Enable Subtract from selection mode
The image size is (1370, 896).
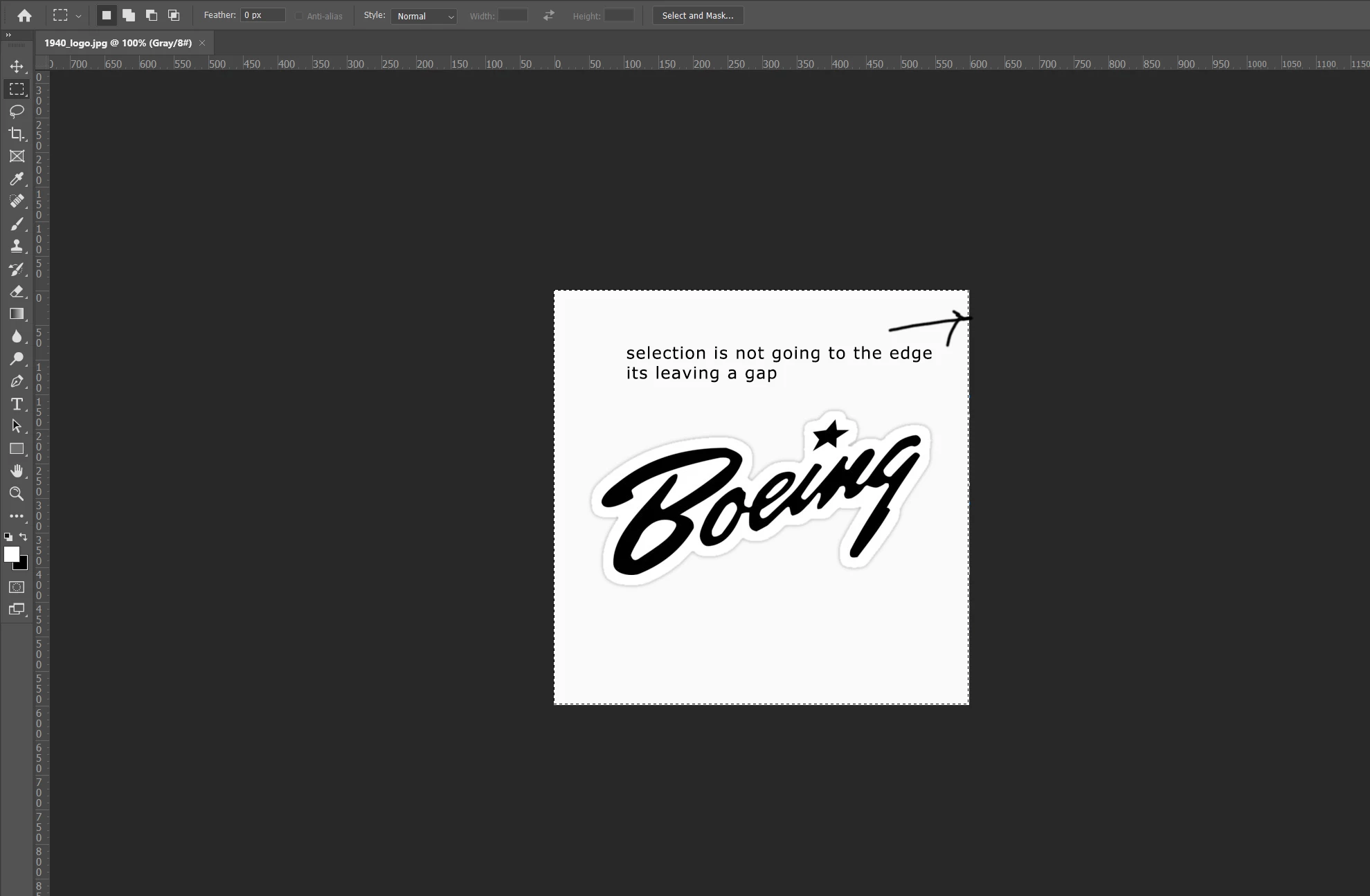(x=152, y=15)
